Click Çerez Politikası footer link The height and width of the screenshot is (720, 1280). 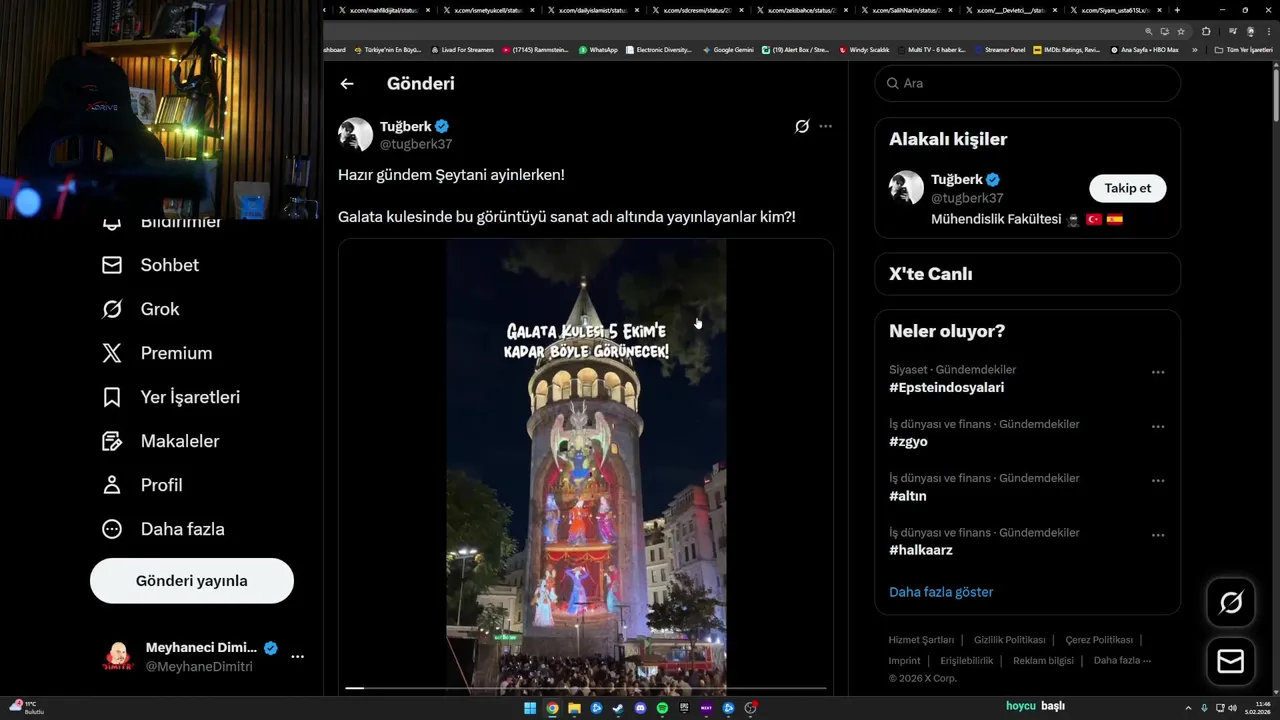click(1099, 640)
